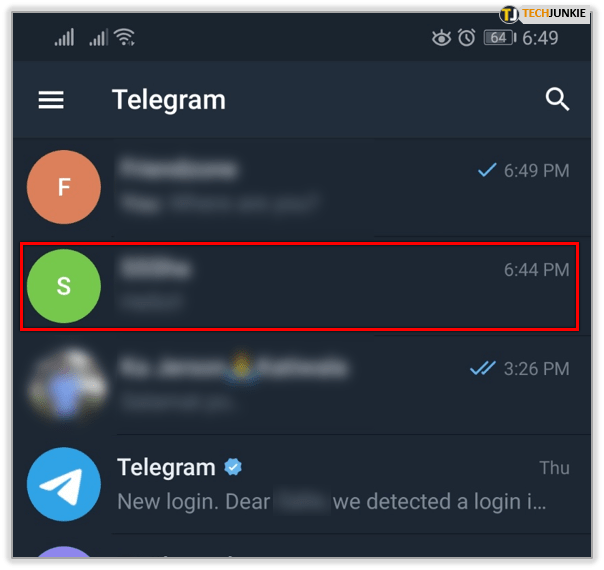Tap the battery level indicator
This screenshot has width=604, height=570.
pos(500,38)
